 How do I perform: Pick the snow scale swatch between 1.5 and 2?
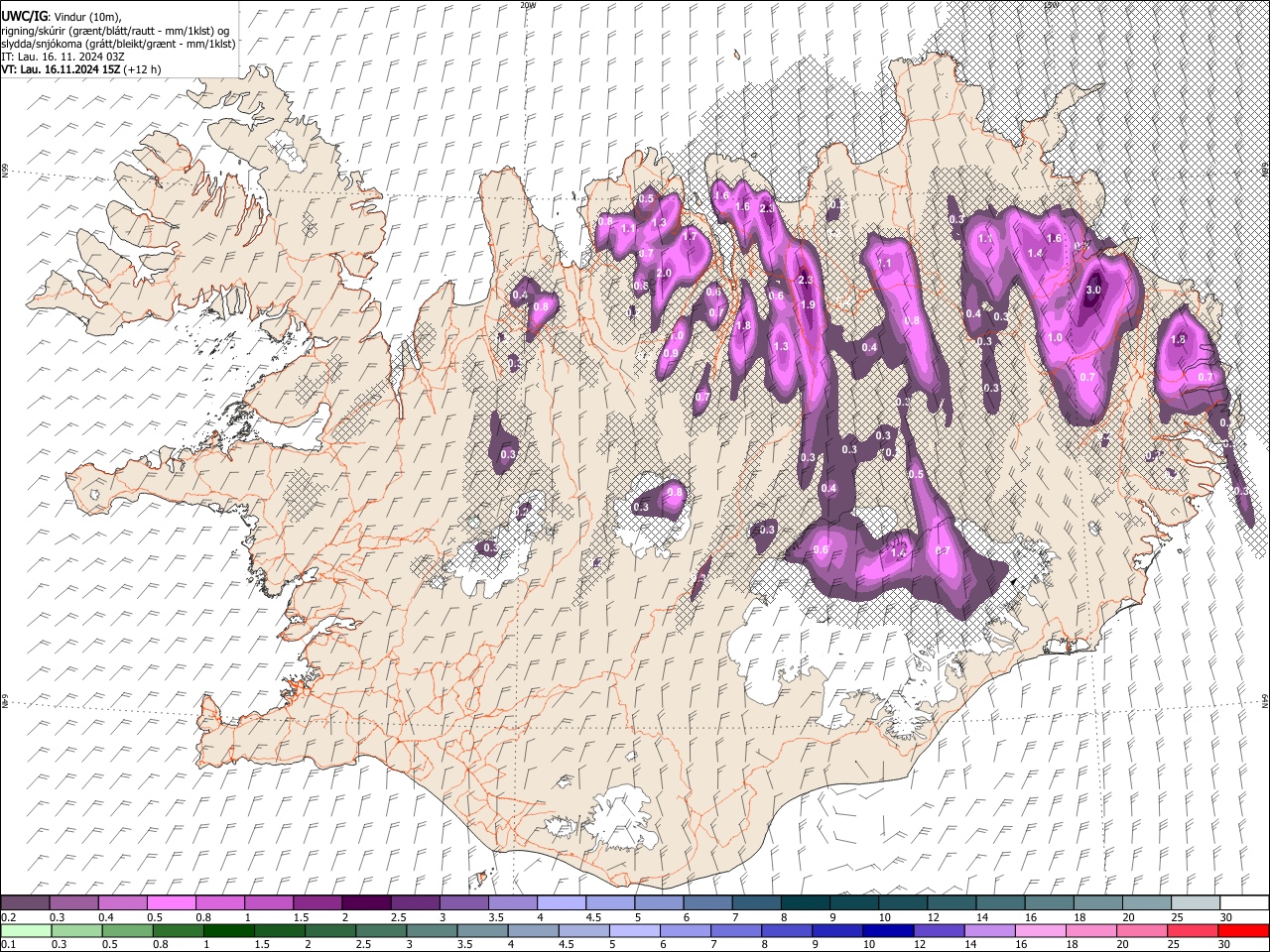317,902
